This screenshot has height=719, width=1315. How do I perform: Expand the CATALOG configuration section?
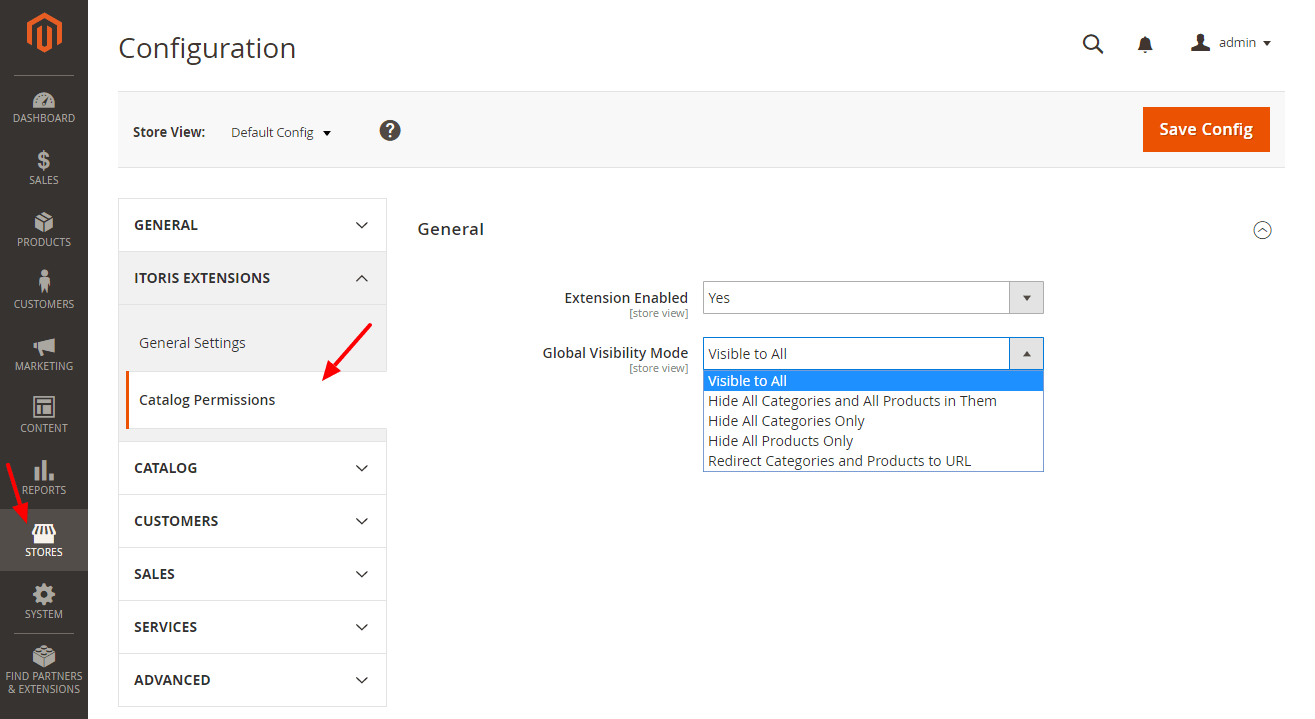coord(252,468)
